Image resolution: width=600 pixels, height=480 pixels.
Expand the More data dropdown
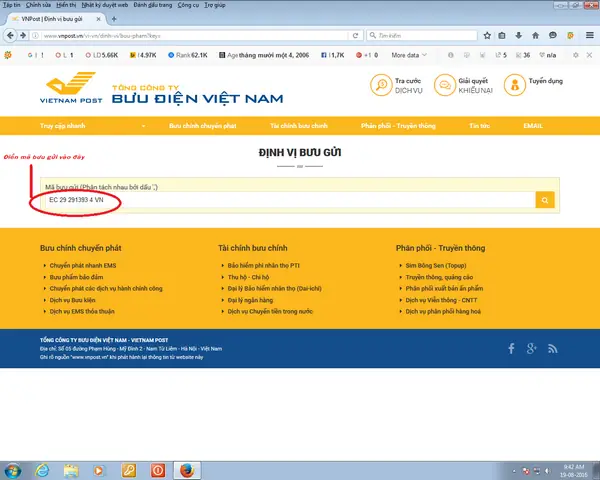pyautogui.click(x=409, y=55)
